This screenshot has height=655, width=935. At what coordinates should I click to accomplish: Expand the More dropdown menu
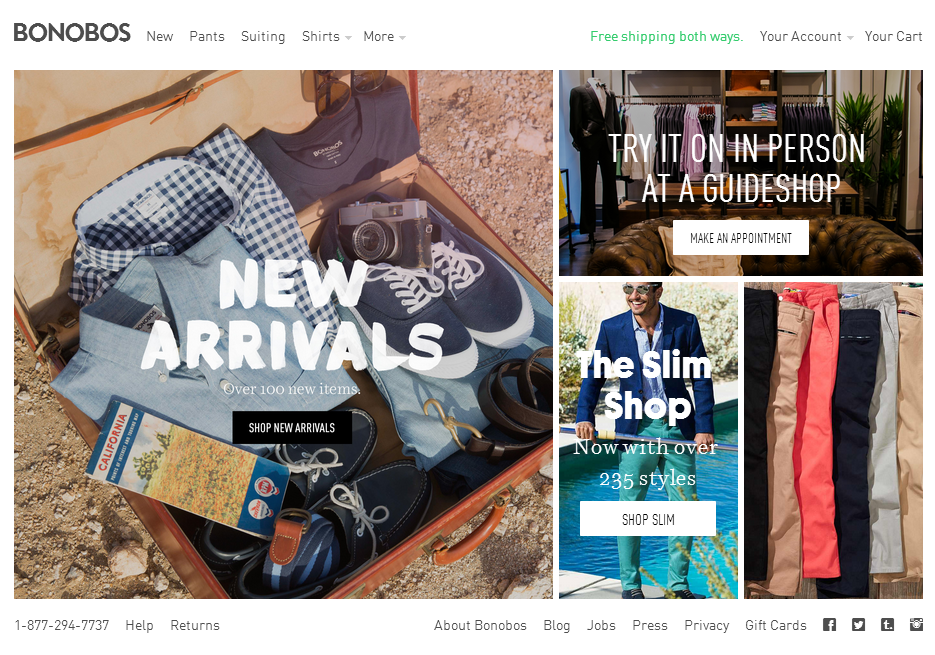pos(385,36)
